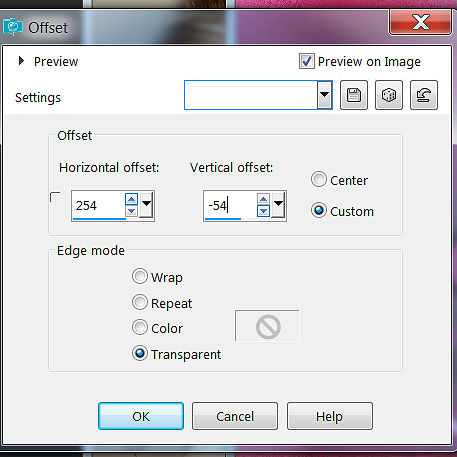Decrease Horizontal offset with down arrow
The height and width of the screenshot is (457, 457).
131,211
